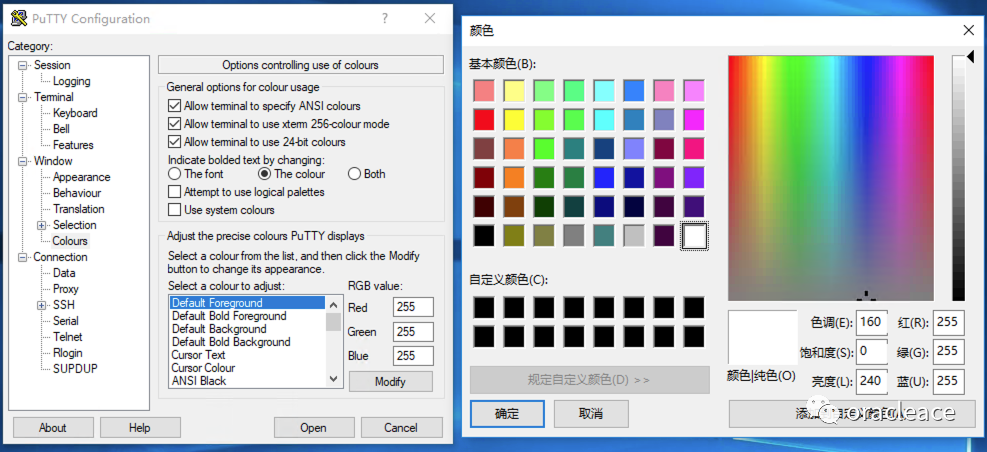Open the Bell category
The width and height of the screenshot is (987, 452).
61,129
